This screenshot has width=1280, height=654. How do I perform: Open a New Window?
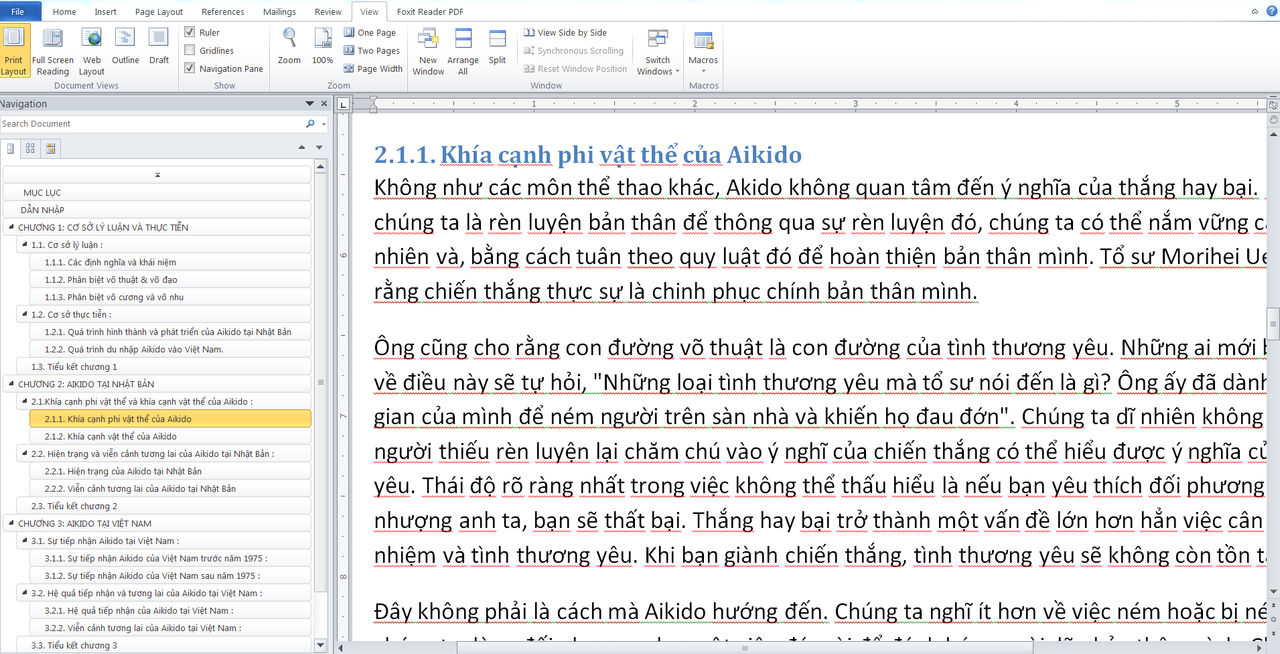point(428,51)
